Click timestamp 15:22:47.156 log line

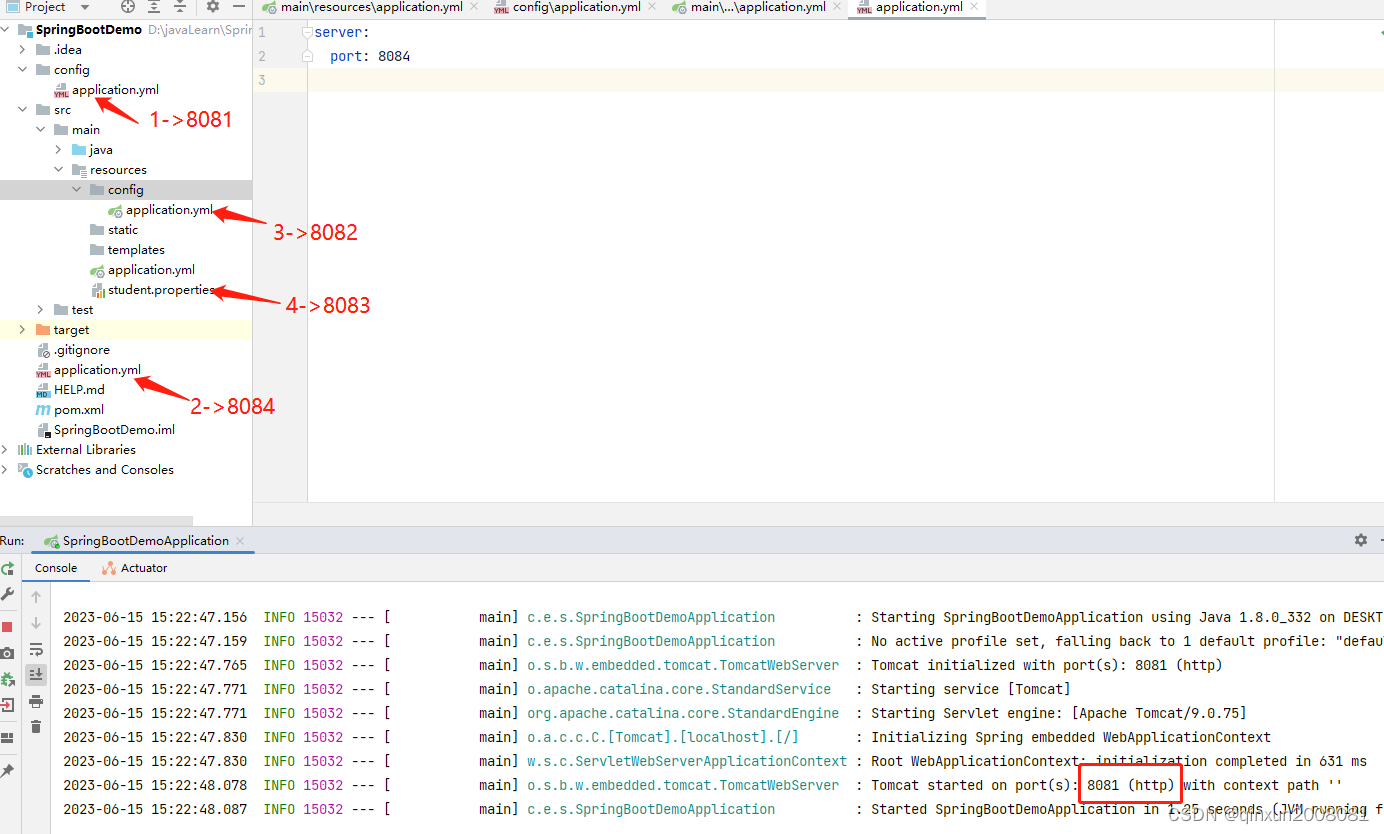155,617
